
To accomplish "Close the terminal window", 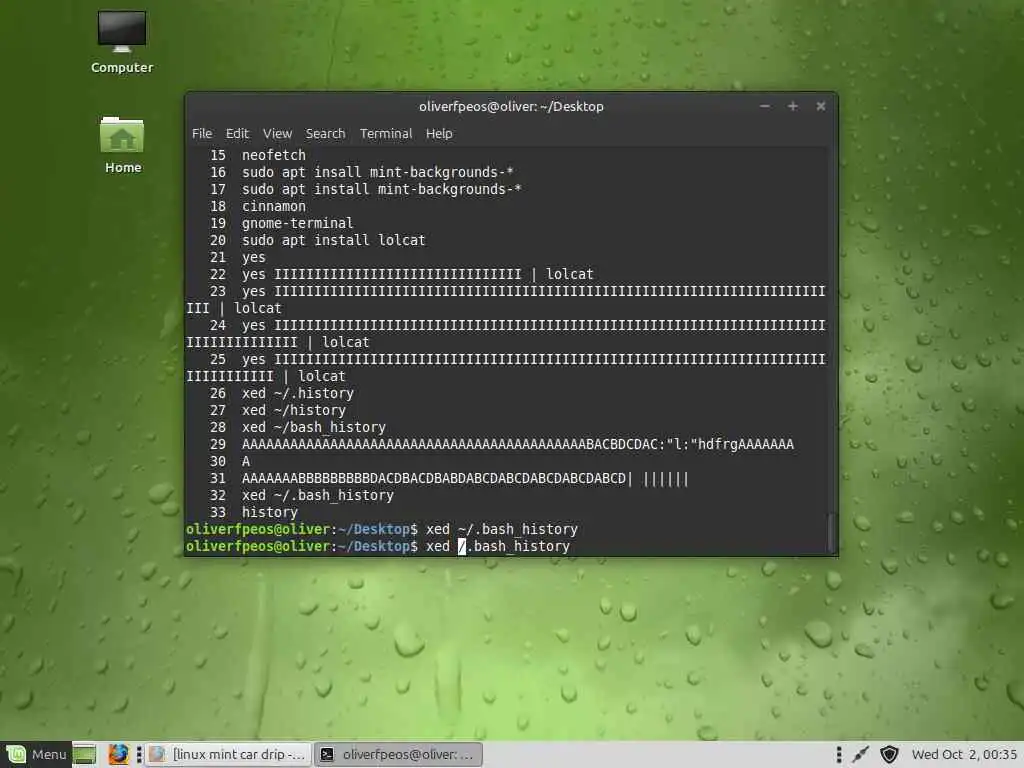I will (x=821, y=106).
